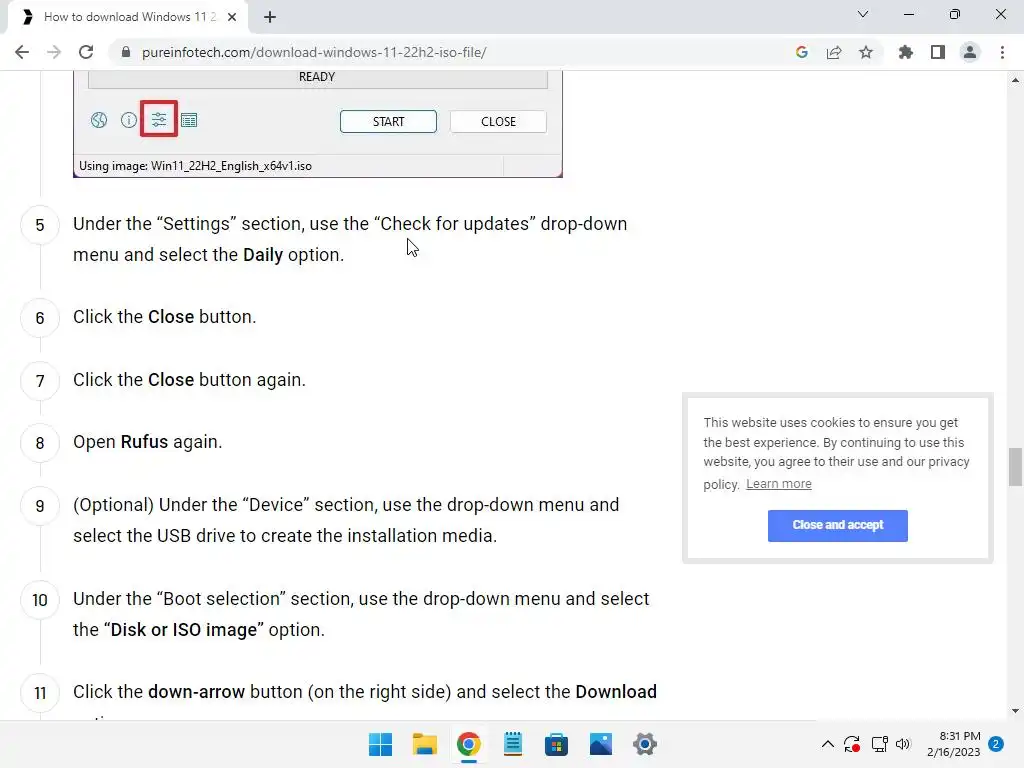1024x768 pixels.
Task: Click Chrome icon on taskbar
Action: [x=469, y=744]
